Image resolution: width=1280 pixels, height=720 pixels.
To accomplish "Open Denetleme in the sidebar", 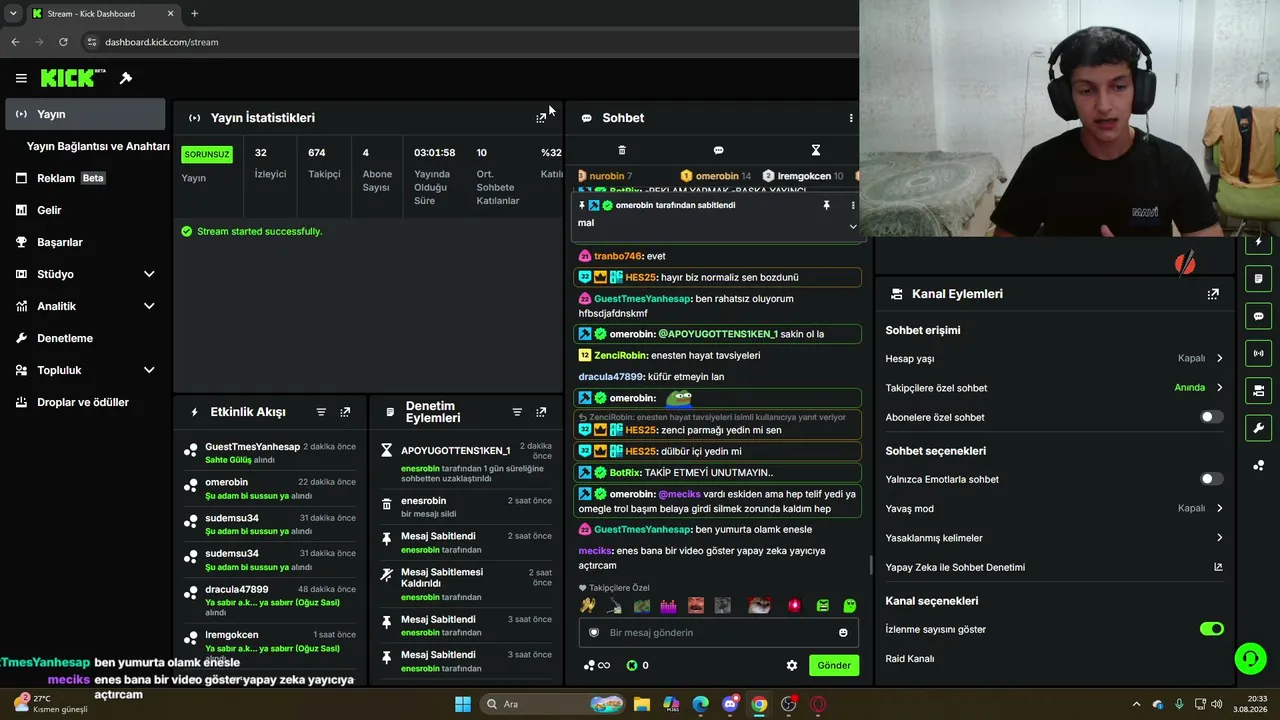I will (85, 338).
